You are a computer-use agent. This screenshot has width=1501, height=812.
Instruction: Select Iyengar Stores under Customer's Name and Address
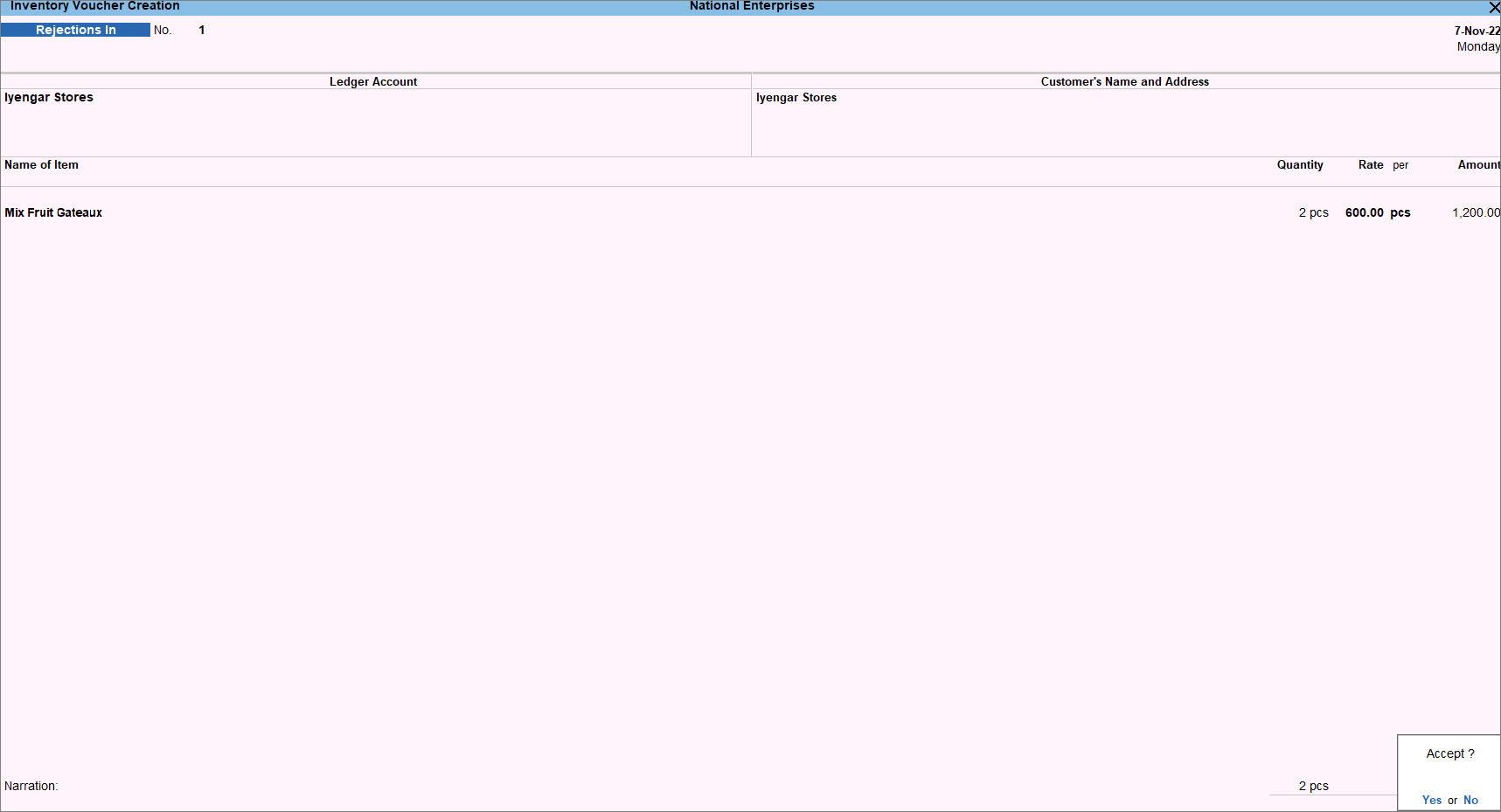tap(796, 97)
